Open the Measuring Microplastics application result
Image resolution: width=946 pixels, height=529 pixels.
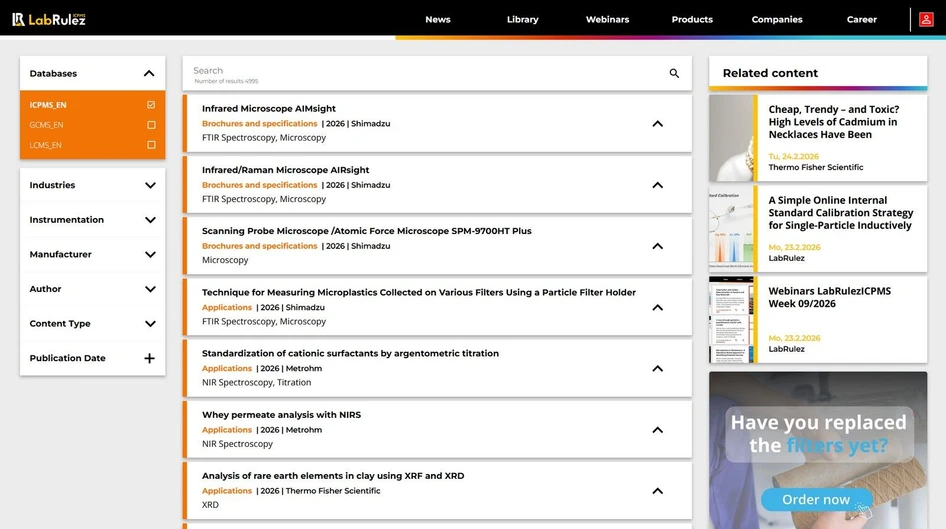(419, 293)
